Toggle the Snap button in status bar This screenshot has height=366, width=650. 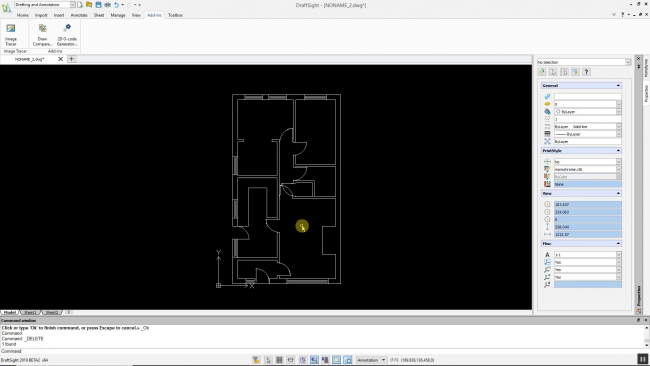pyautogui.click(x=268, y=360)
